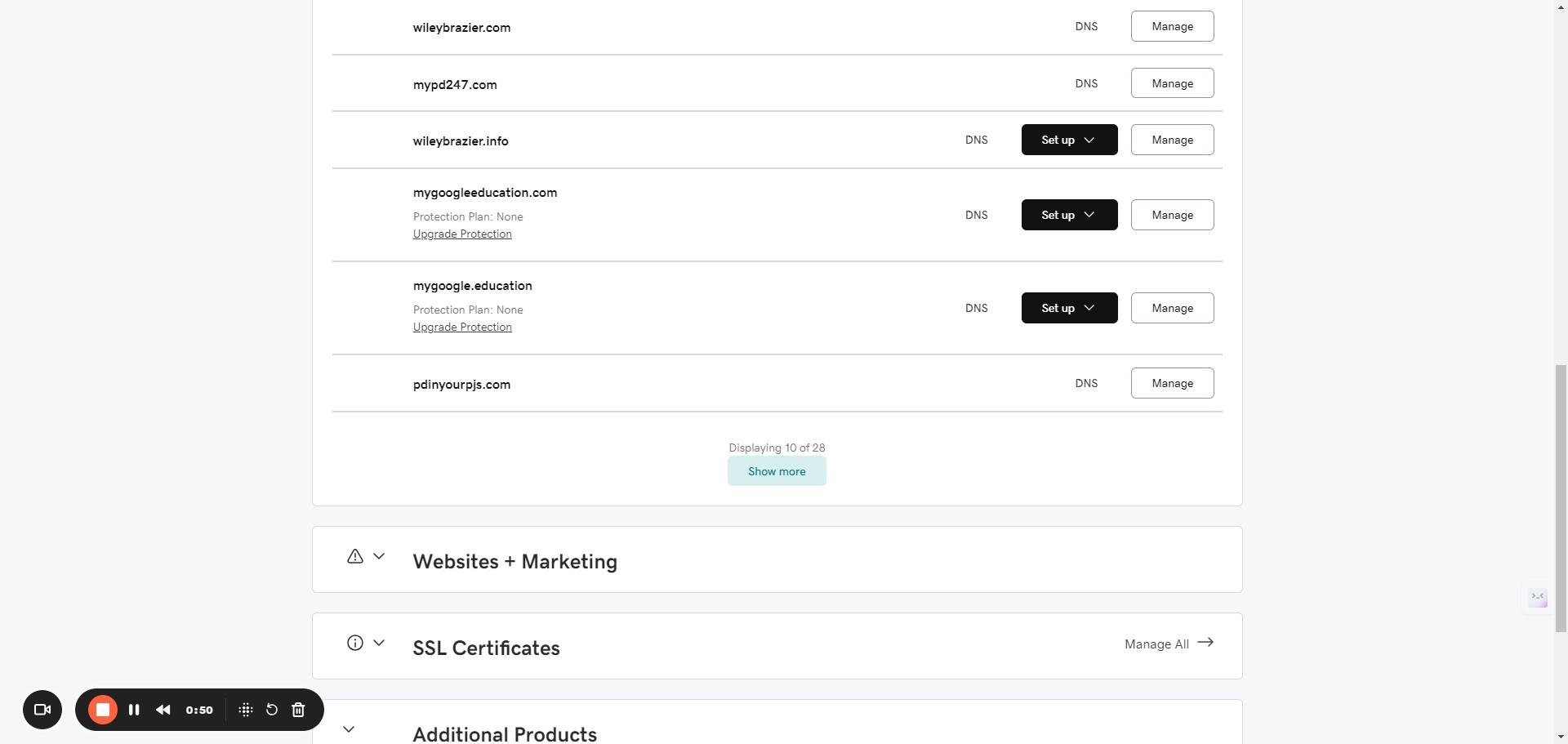Expand the Additional Products section
Viewport: 1568px width, 744px height.
349,729
